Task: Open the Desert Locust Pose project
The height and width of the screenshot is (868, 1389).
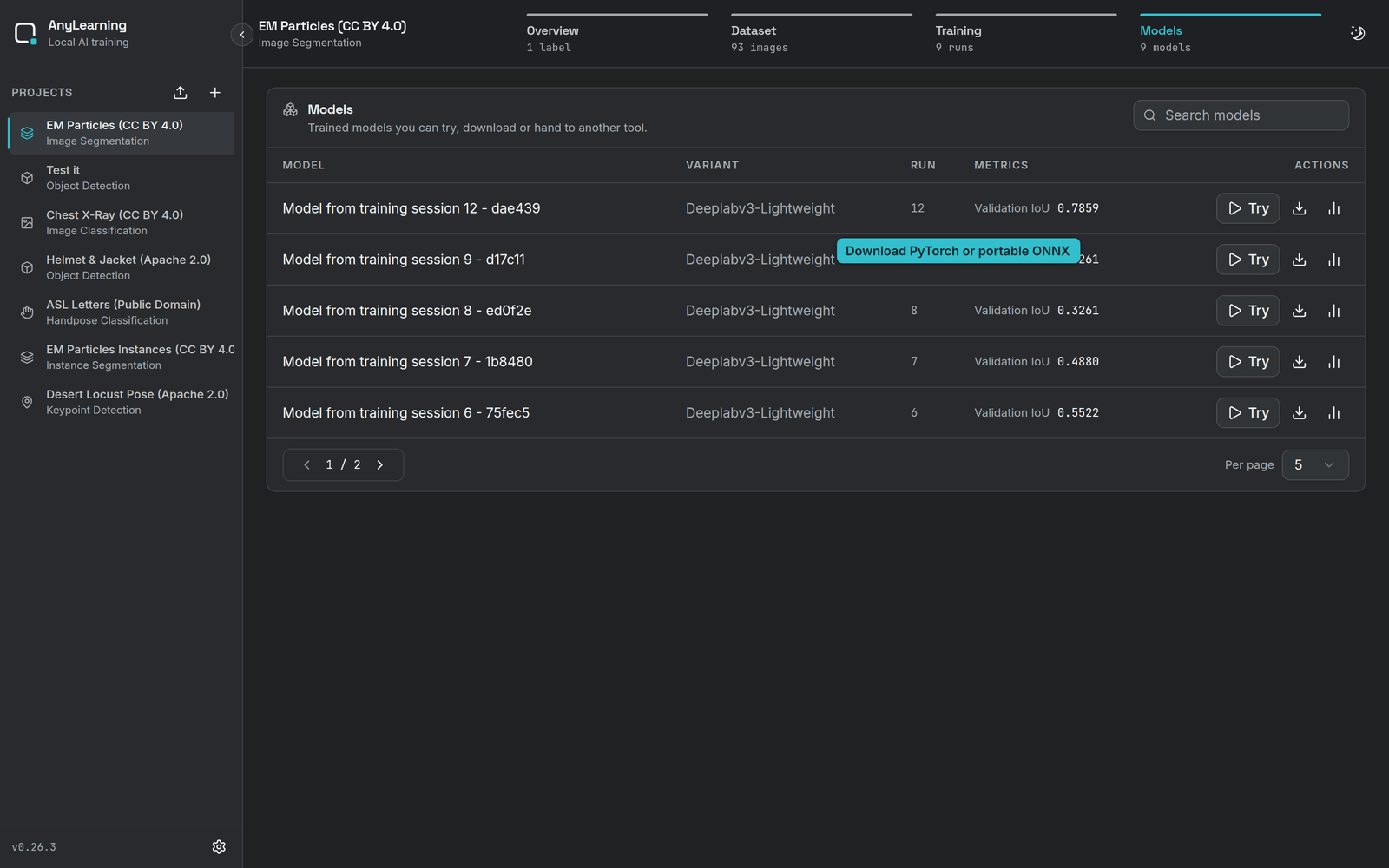Action: click(122, 402)
